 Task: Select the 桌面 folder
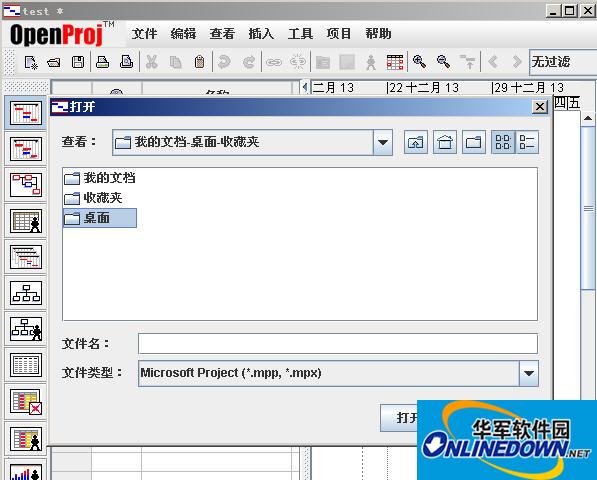tap(100, 218)
